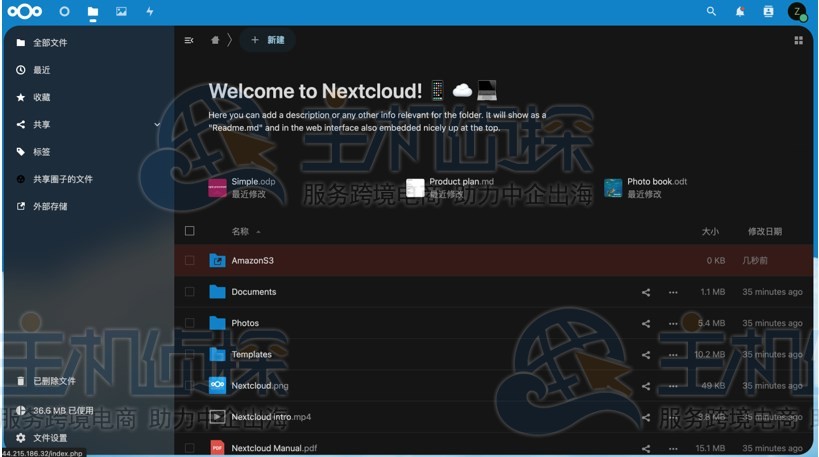Image resolution: width=819 pixels, height=457 pixels.
Task: Open Nextcloud Manual.pdf file
Action: click(x=274, y=448)
